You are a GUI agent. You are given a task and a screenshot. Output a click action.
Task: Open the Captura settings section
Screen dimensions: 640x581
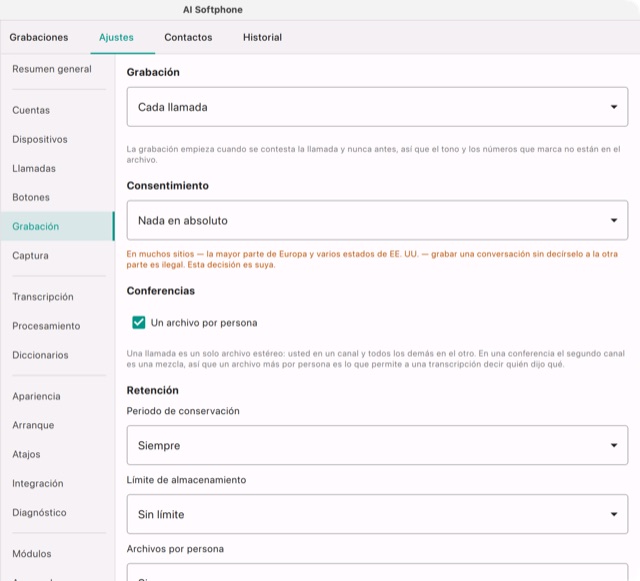pyautogui.click(x=30, y=255)
